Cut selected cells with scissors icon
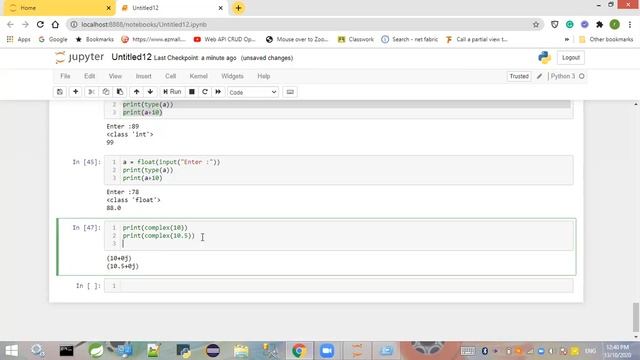The width and height of the screenshot is (640, 360). coord(91,92)
